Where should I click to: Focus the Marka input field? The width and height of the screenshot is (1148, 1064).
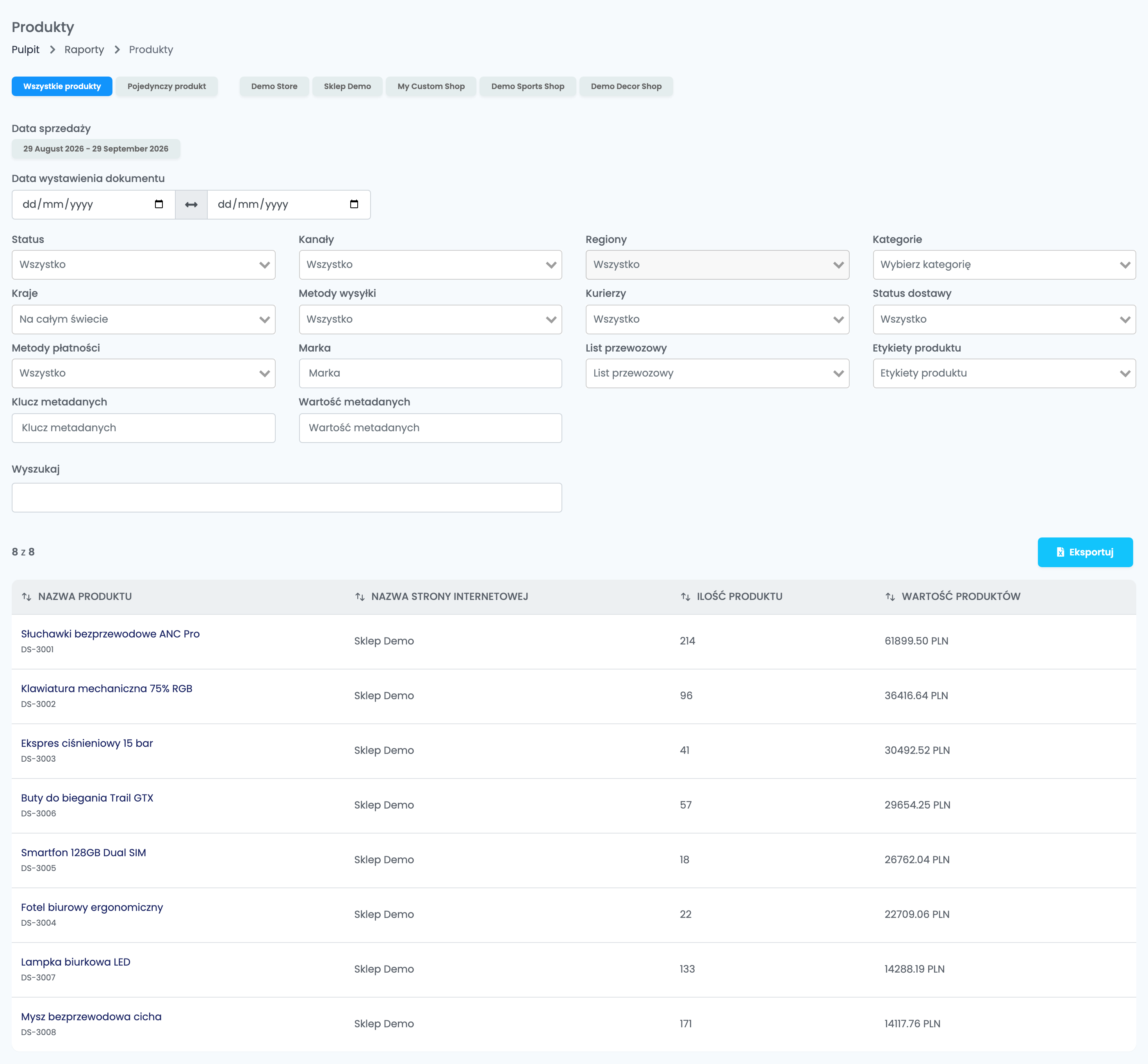click(430, 374)
